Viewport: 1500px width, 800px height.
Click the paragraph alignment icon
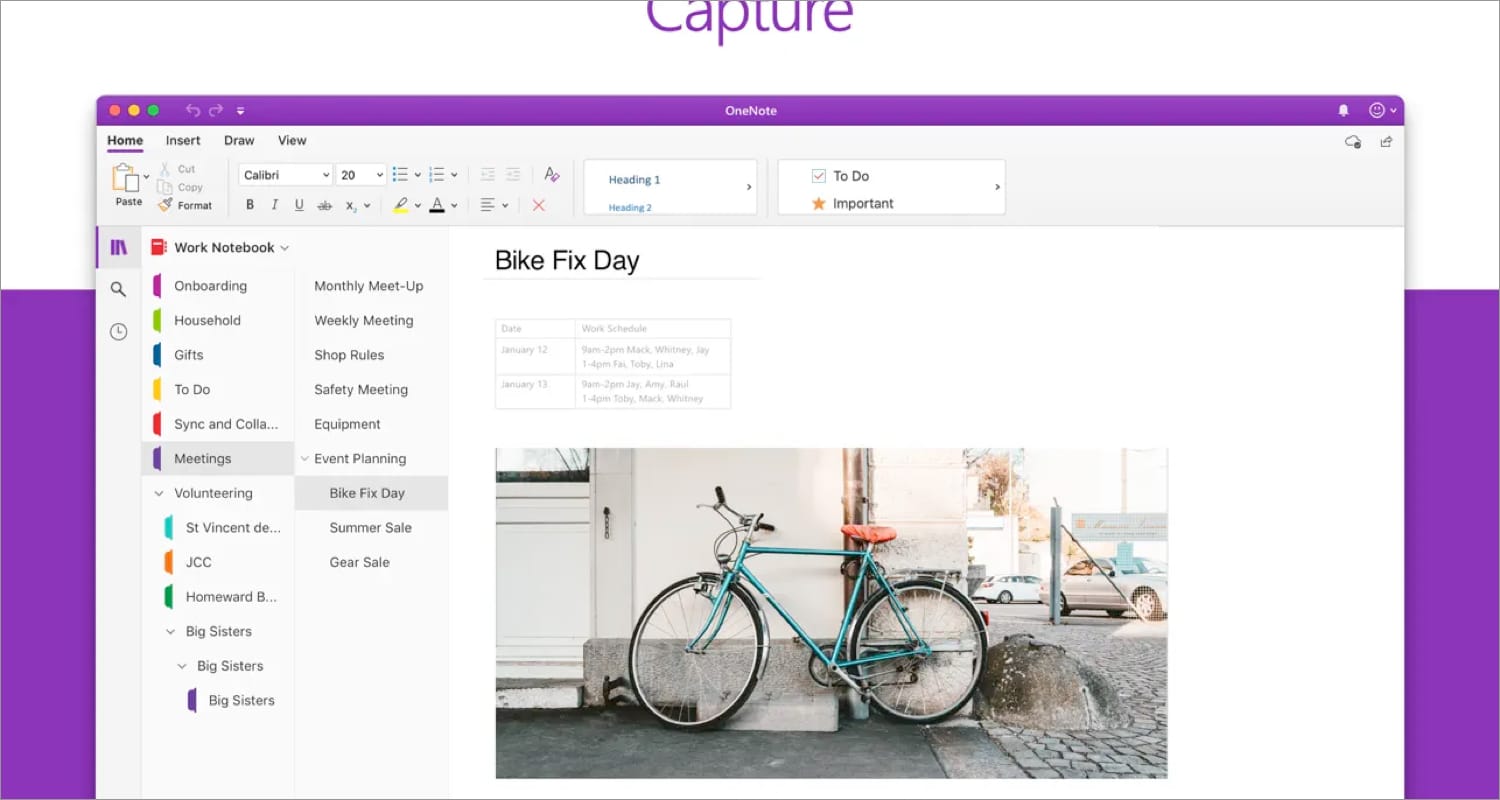pyautogui.click(x=488, y=205)
